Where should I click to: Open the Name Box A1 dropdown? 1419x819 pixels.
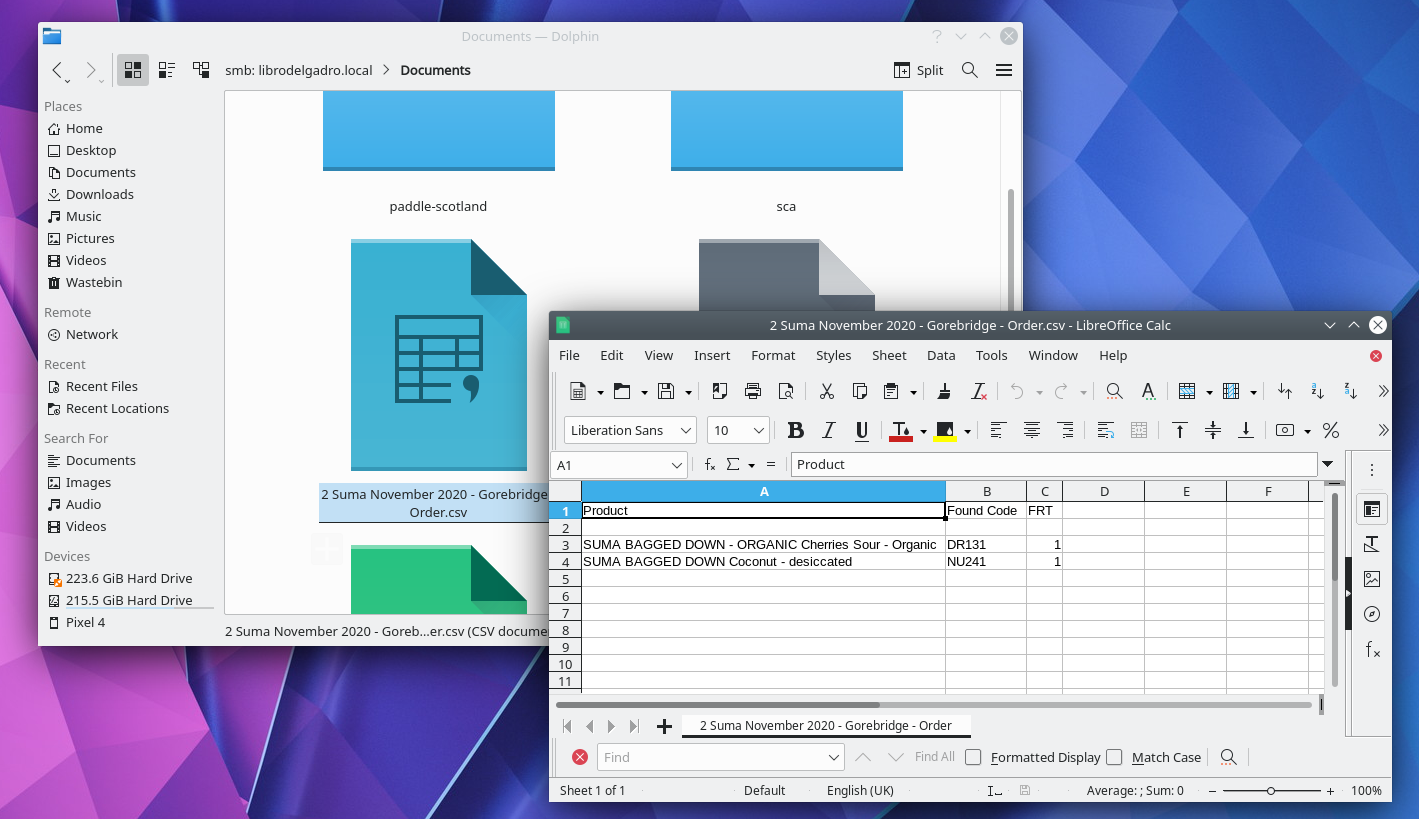677,465
